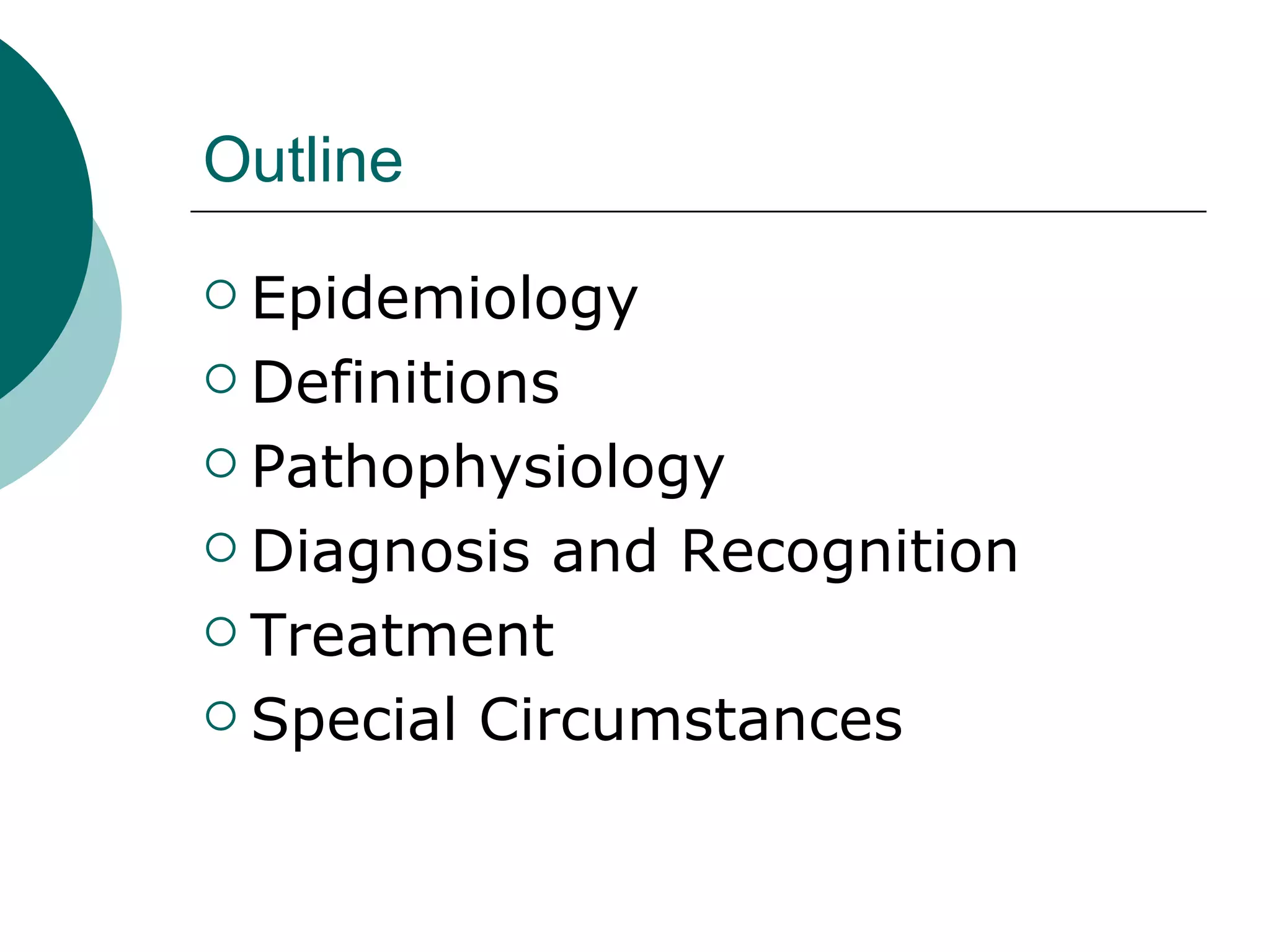The width and height of the screenshot is (1270, 952).
Task: Click the bullet circle beside Epidemiology
Action: coord(221,294)
